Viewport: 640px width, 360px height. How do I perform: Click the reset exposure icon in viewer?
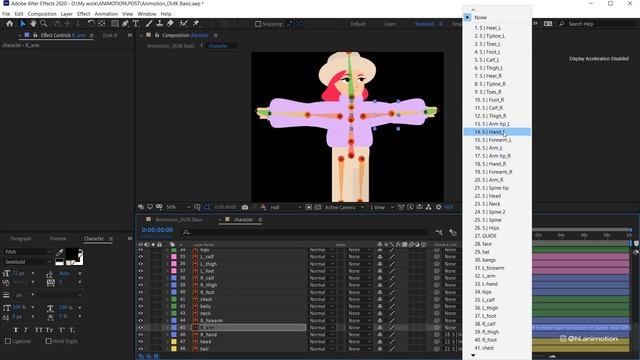click(438, 207)
